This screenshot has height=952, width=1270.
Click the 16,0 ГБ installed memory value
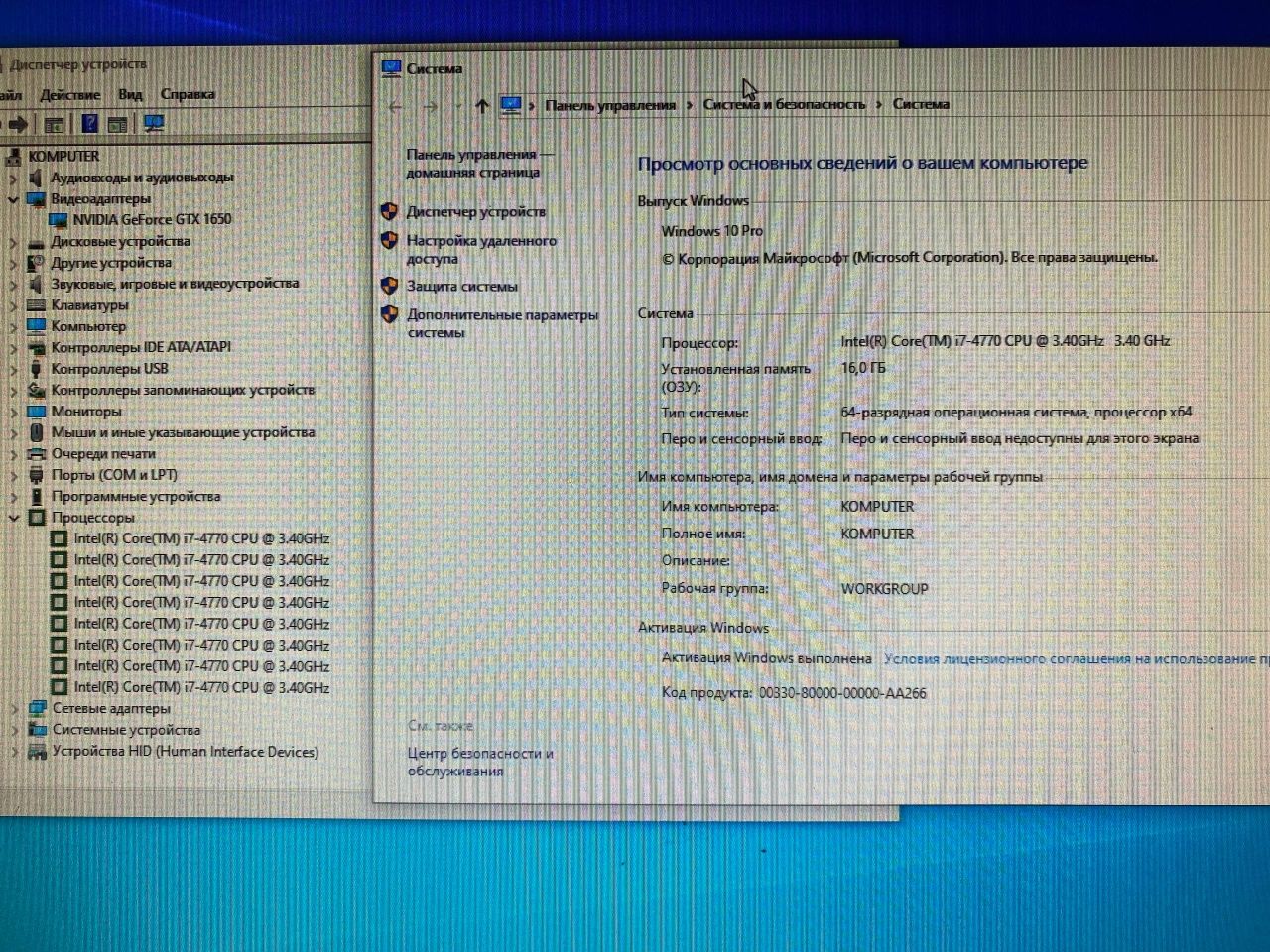coord(863,367)
